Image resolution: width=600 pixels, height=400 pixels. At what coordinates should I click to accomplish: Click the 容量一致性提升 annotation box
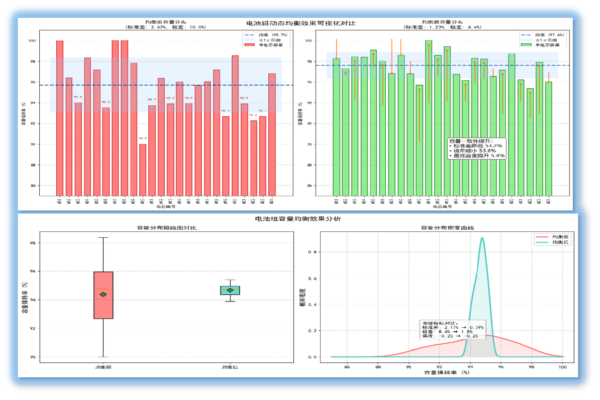[x=476, y=148]
